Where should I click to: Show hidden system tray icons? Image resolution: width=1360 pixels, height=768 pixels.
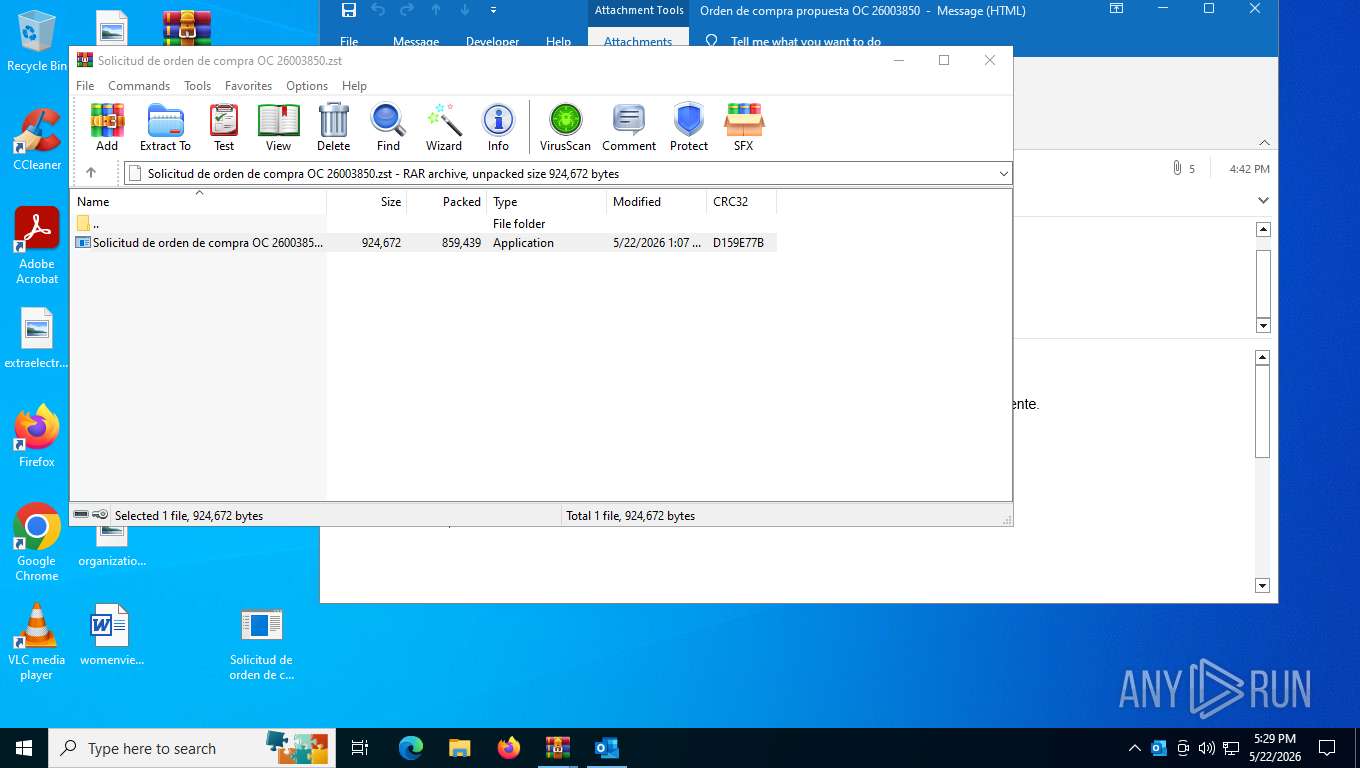[x=1134, y=748]
